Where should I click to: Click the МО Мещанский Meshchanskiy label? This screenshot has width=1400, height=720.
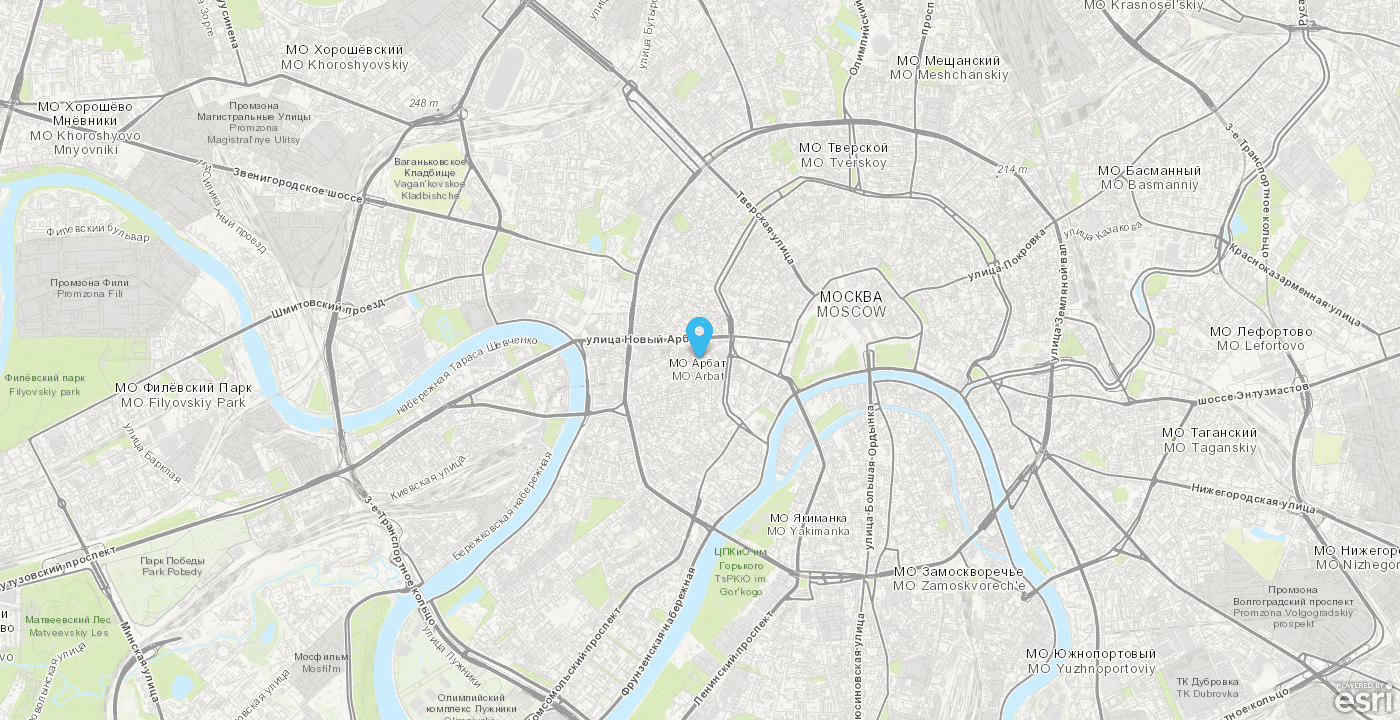tap(949, 68)
